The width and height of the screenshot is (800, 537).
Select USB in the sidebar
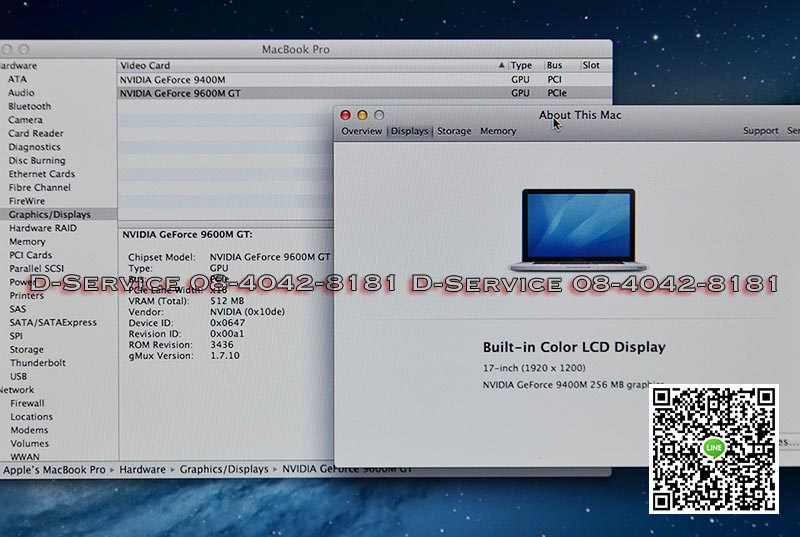(x=18, y=376)
